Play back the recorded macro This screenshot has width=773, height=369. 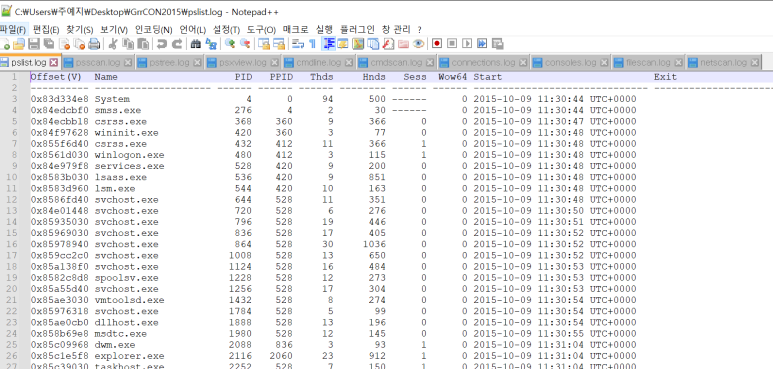[x=467, y=44]
